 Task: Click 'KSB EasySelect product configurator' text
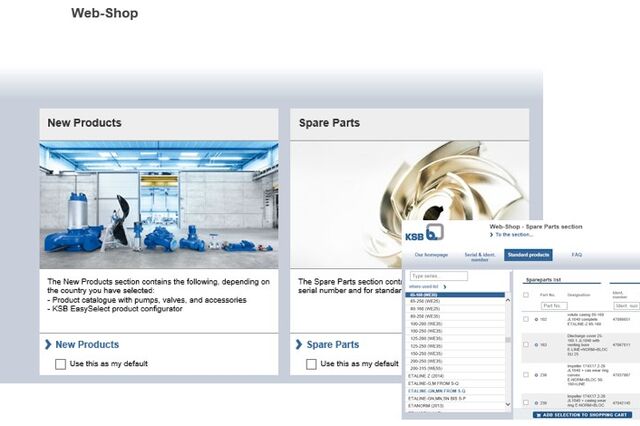coord(115,309)
